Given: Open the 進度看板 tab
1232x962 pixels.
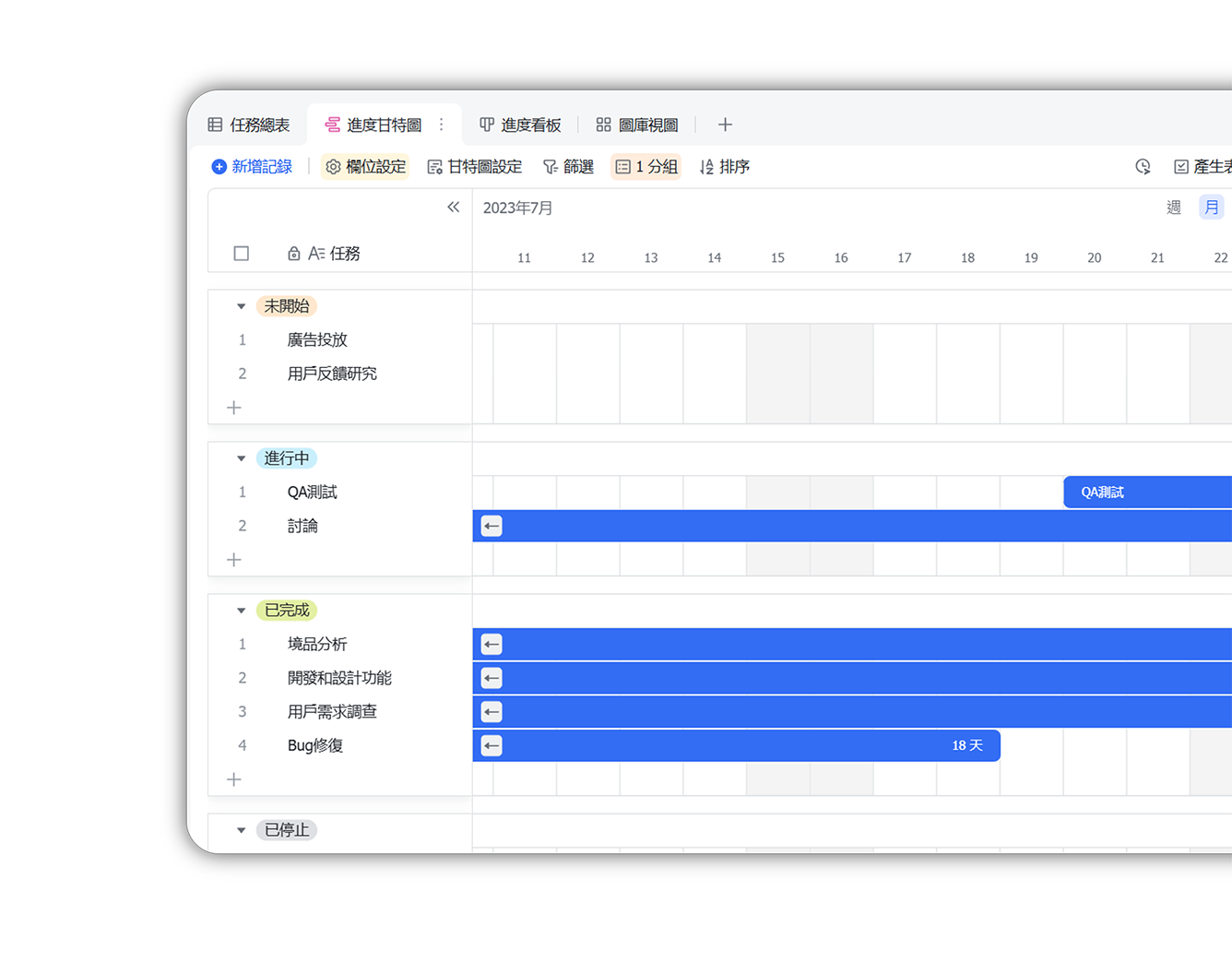Looking at the screenshot, I should coord(520,125).
